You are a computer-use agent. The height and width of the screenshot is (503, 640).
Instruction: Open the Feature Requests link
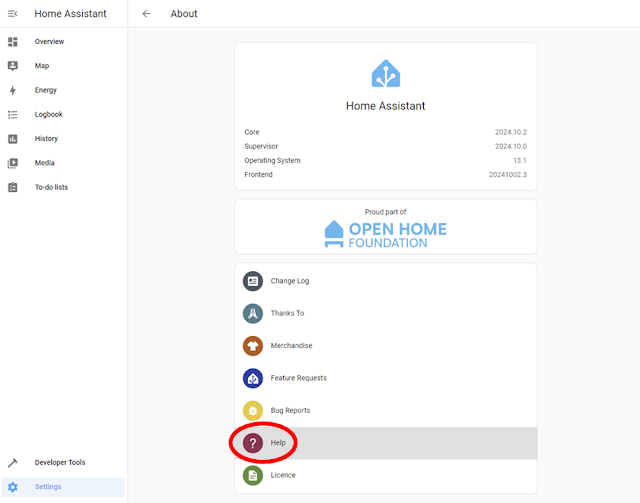pos(299,378)
